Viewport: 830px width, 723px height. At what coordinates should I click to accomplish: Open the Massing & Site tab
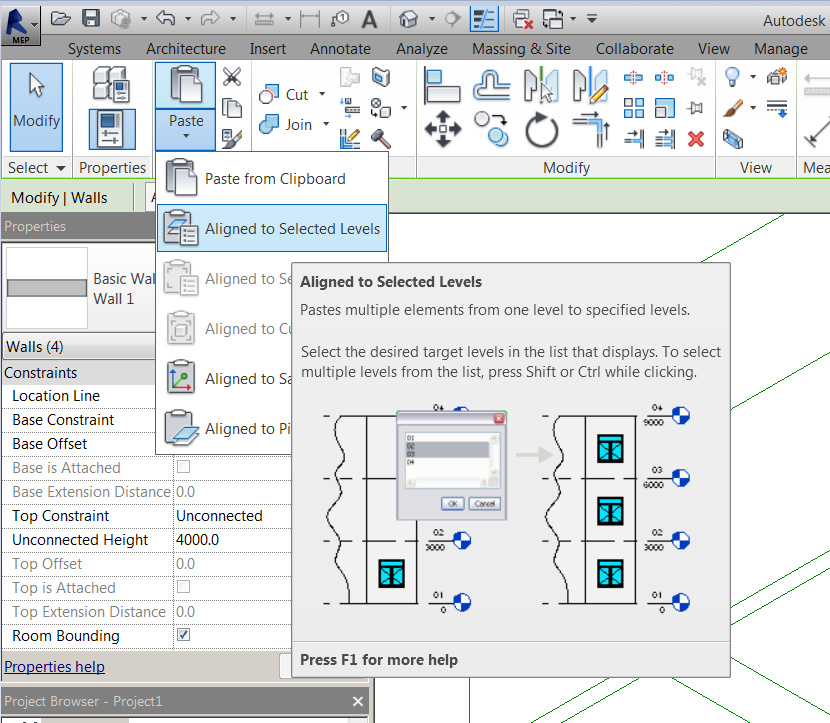(x=521, y=49)
